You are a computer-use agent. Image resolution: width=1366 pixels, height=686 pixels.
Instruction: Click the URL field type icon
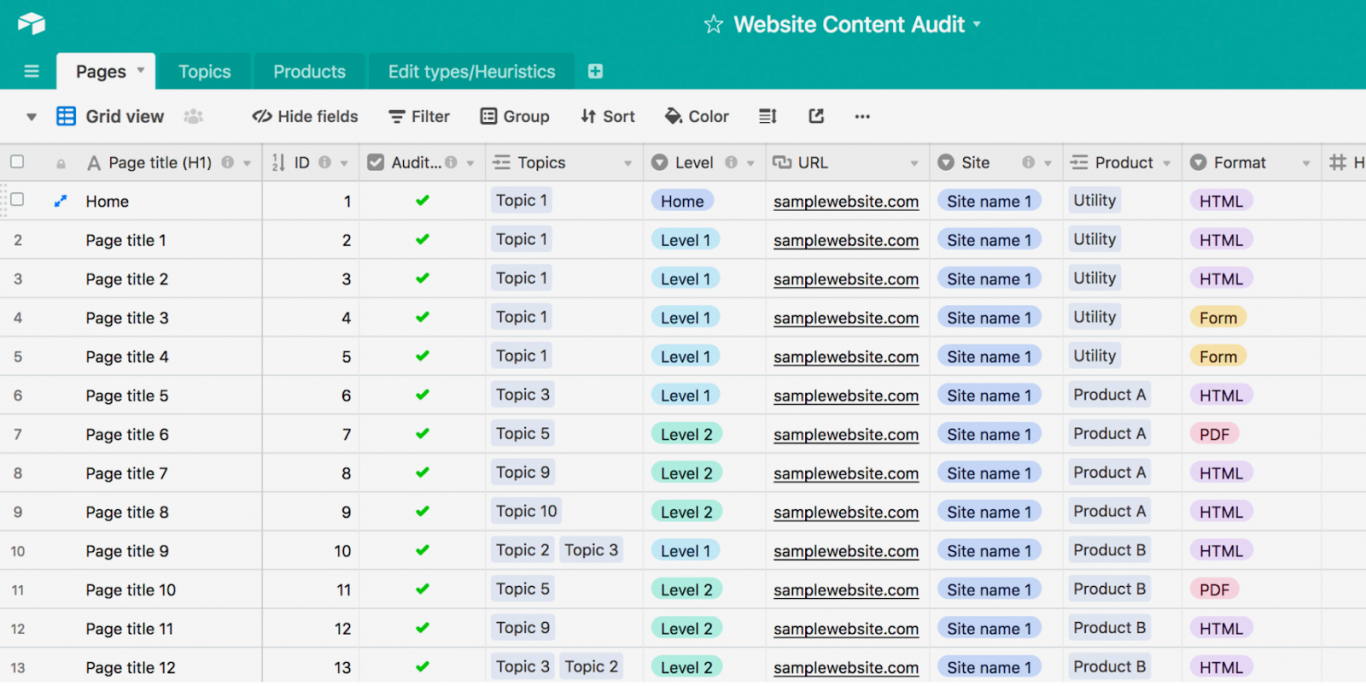(782, 162)
